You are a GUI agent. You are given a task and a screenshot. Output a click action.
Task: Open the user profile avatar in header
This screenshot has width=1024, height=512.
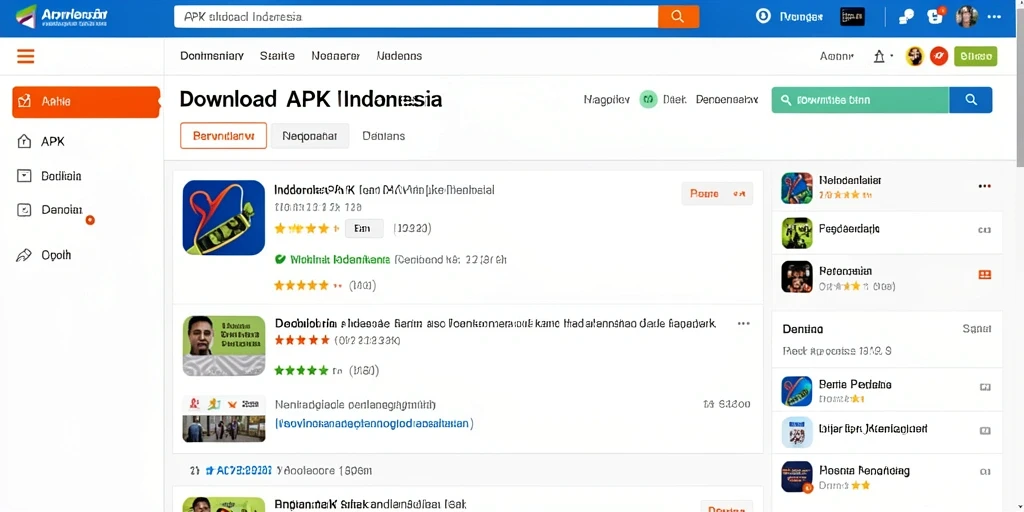(967, 17)
